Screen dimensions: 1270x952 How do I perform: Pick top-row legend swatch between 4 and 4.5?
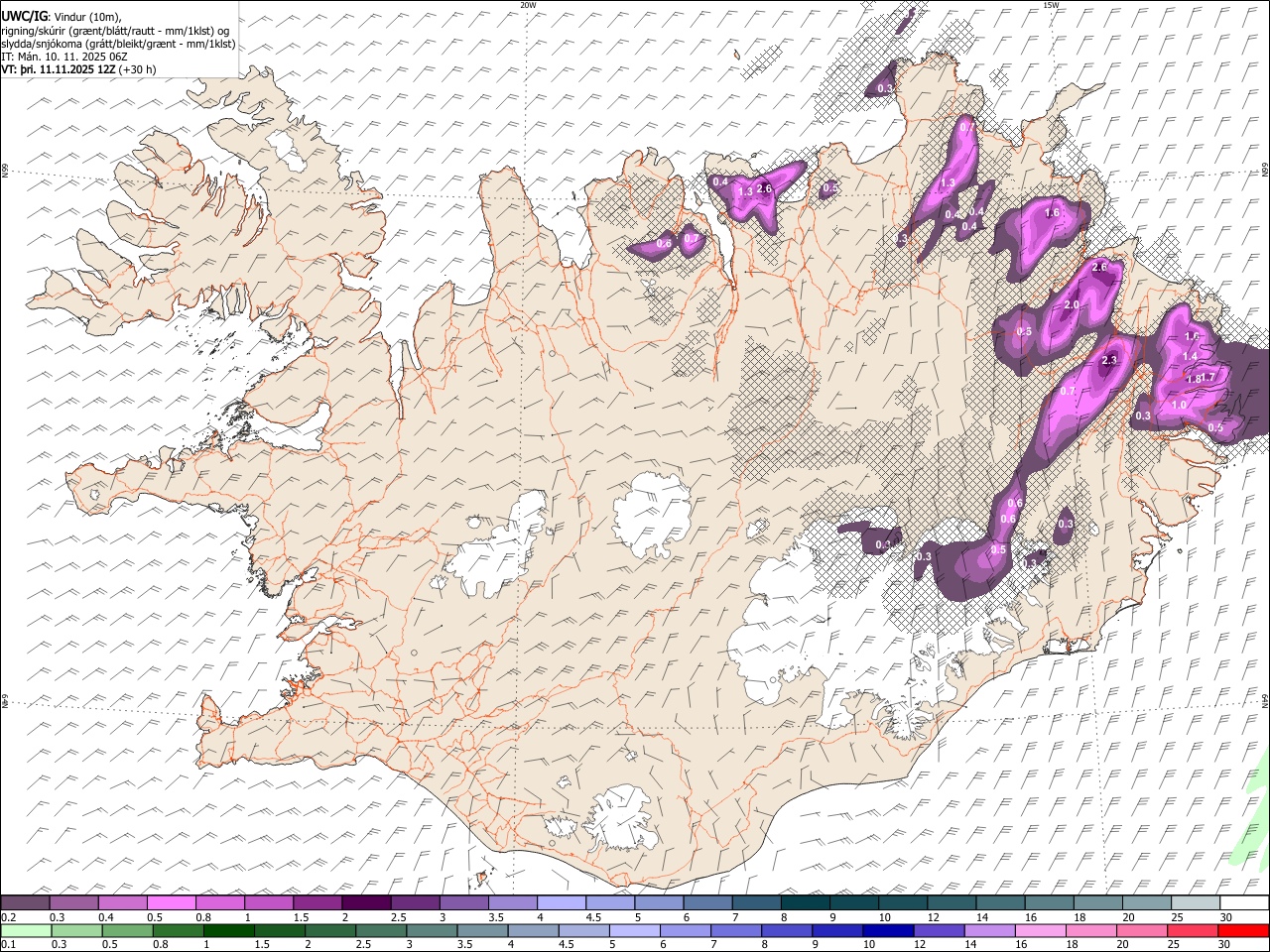click(562, 903)
